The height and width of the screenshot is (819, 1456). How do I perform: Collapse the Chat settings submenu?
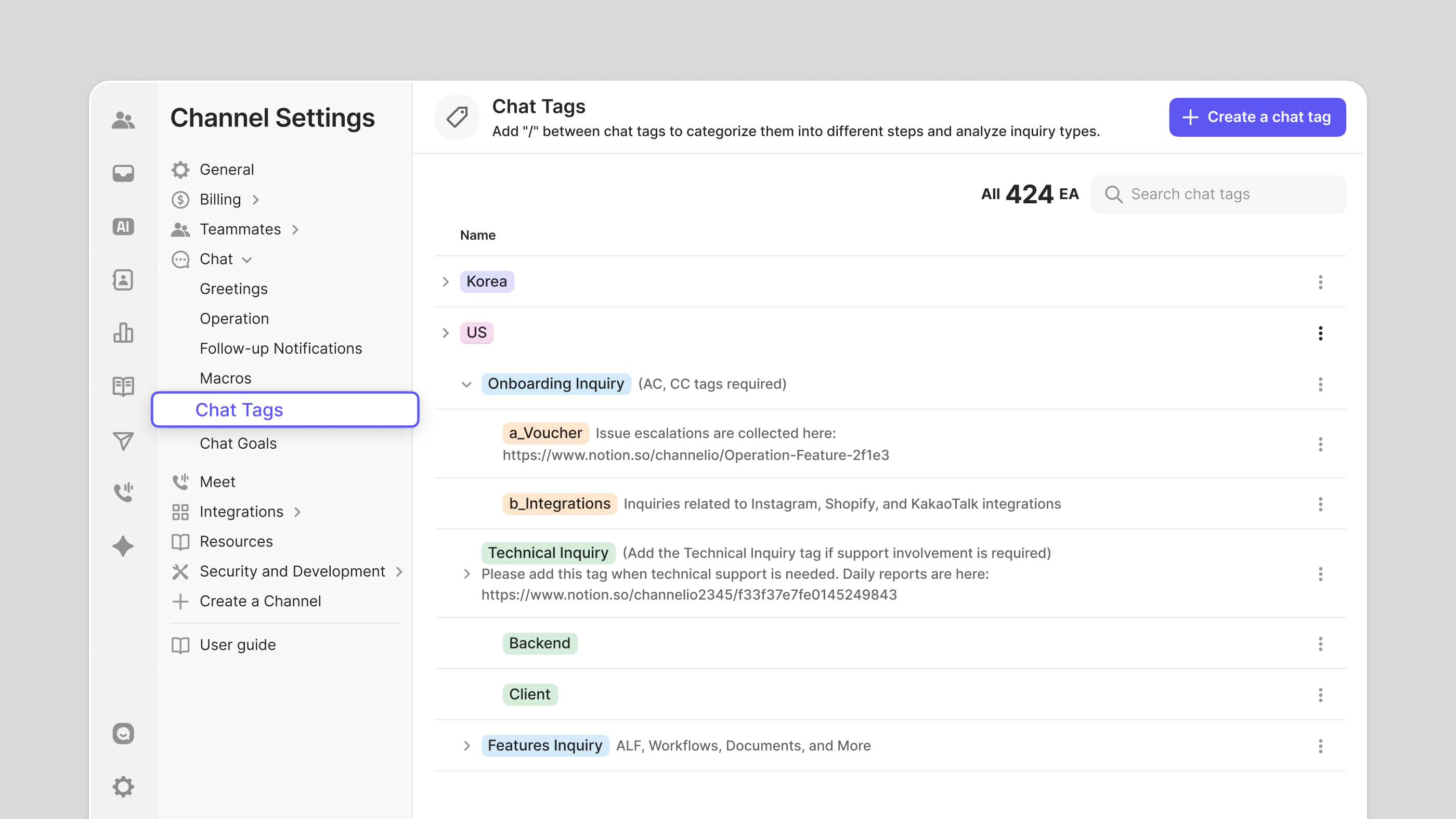(247, 259)
